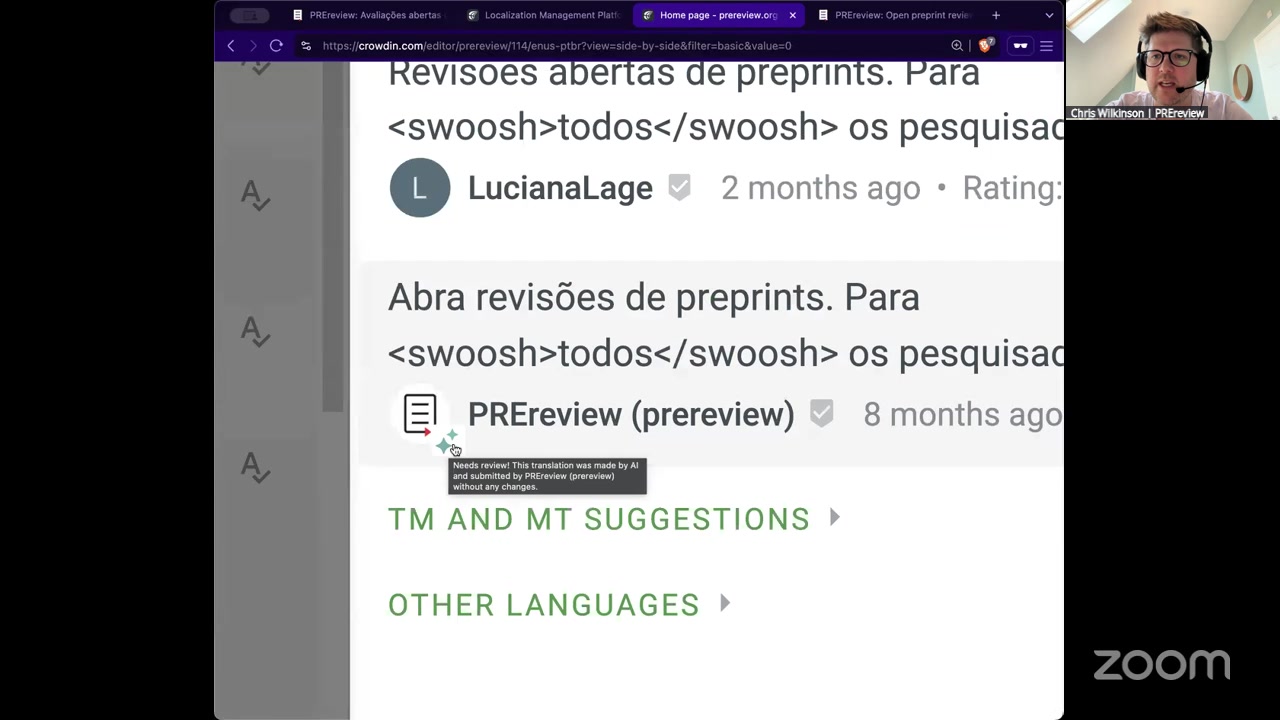Click the PREreview document avatar icon

pyautogui.click(x=420, y=413)
